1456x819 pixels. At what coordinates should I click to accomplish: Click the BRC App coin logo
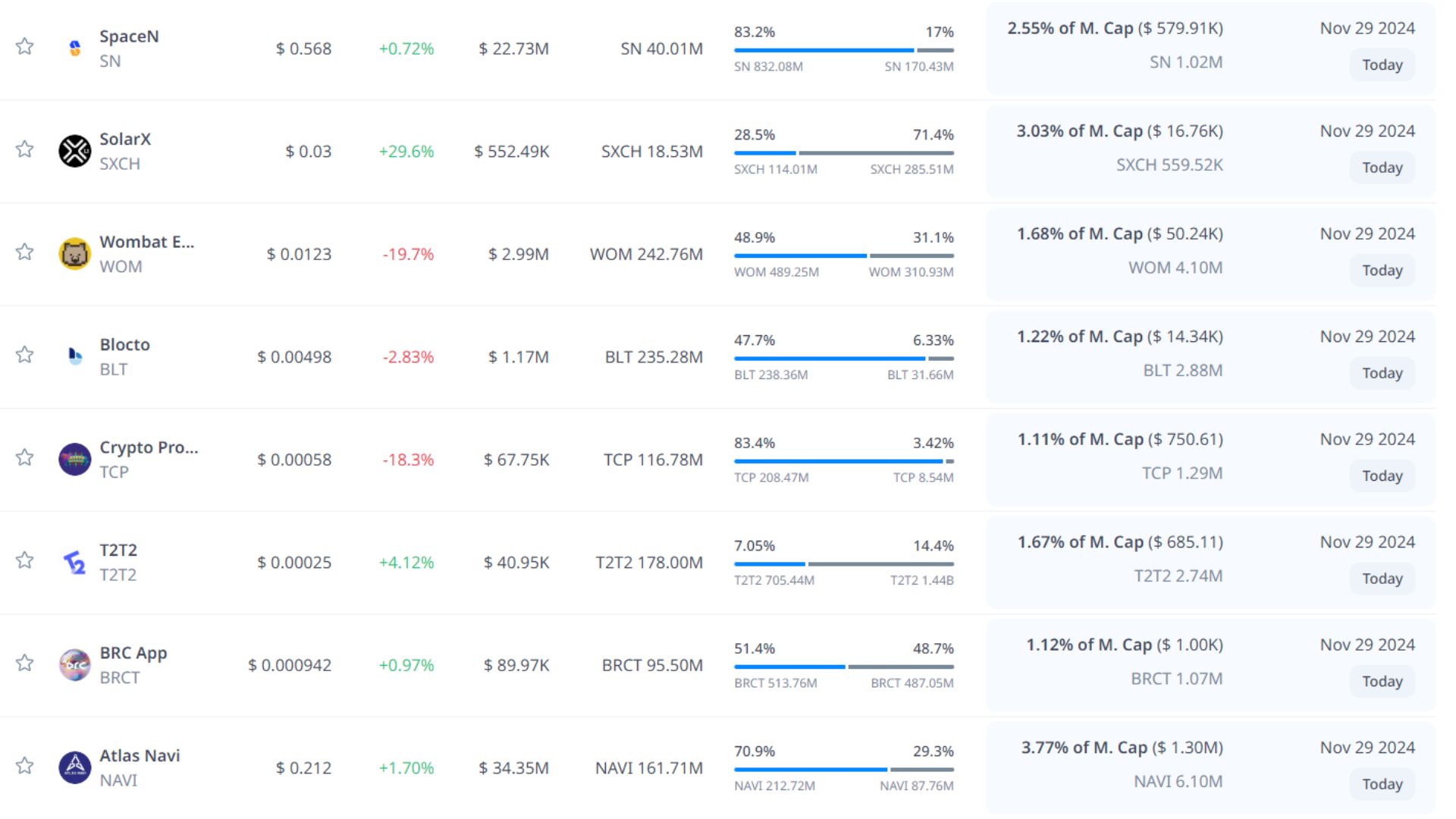click(x=74, y=665)
